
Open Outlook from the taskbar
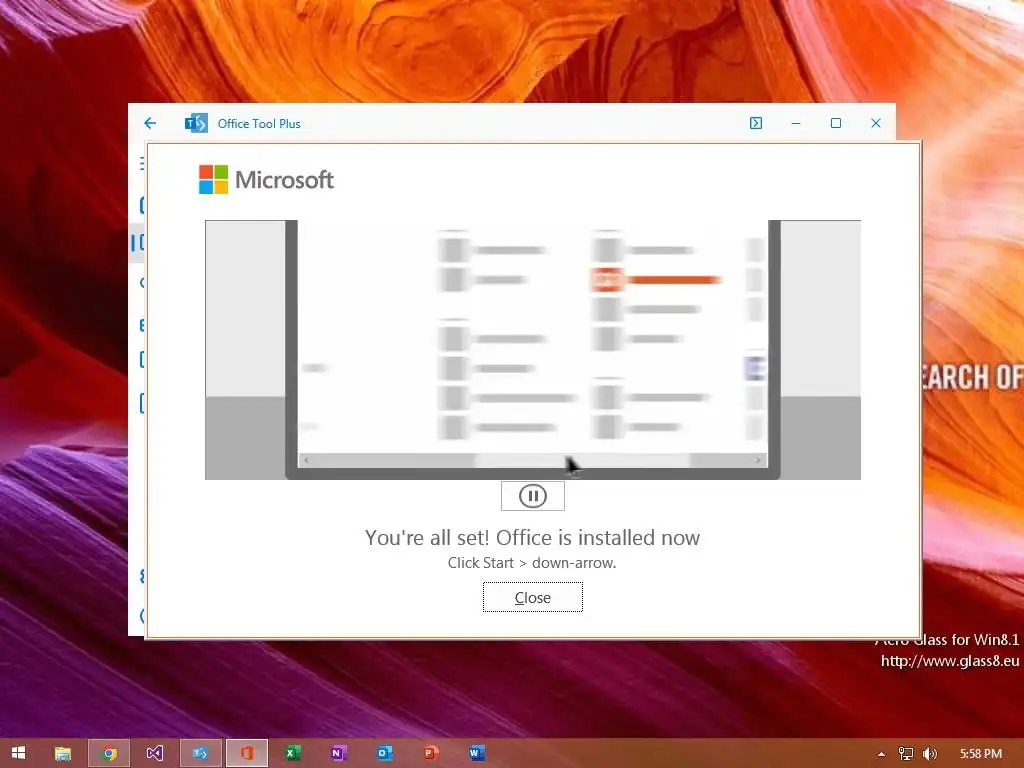pyautogui.click(x=384, y=753)
